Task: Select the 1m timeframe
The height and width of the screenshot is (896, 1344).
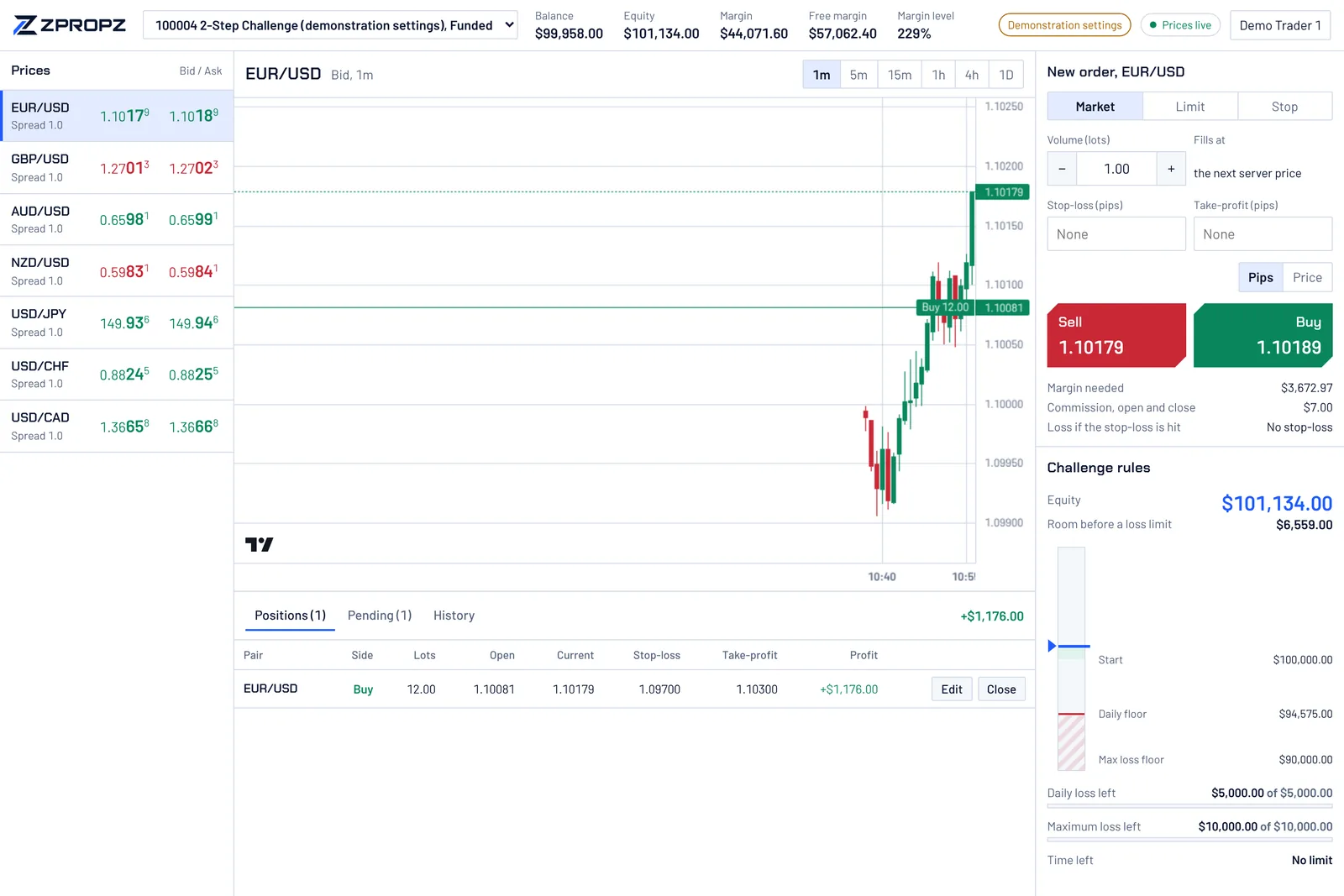Action: [822, 75]
